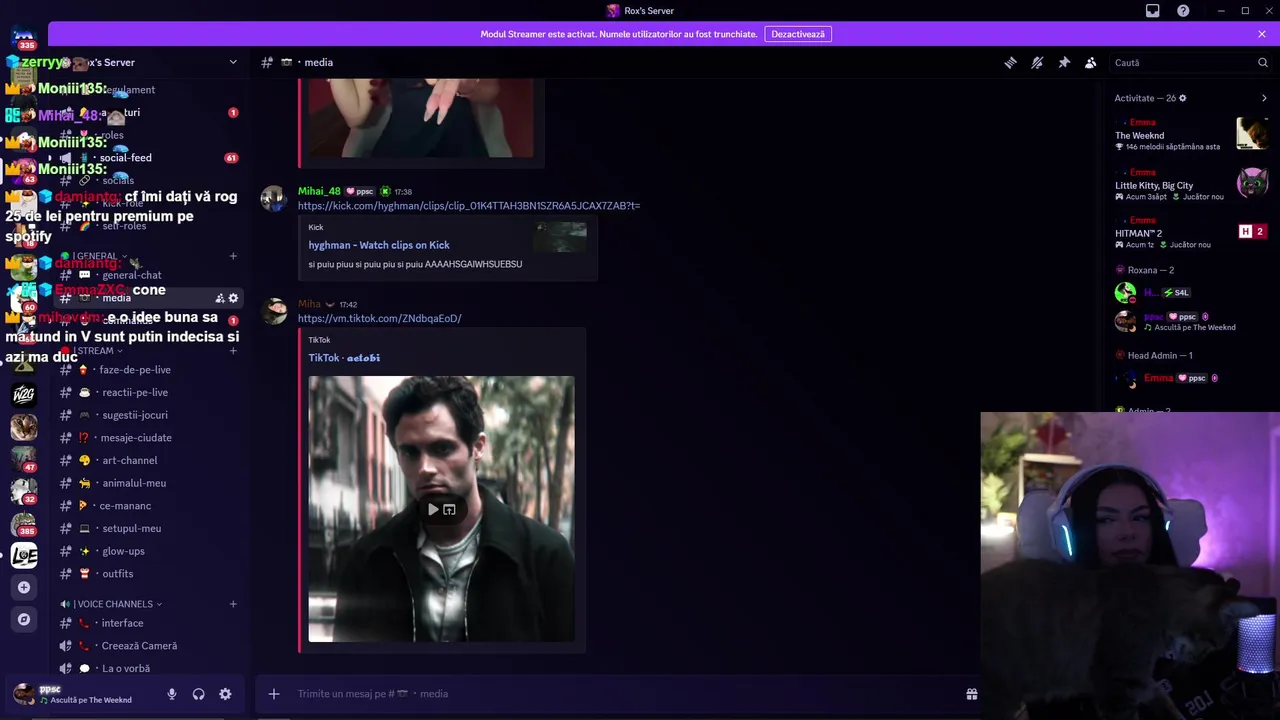Toggle headphones deafen in user panel

point(198,694)
